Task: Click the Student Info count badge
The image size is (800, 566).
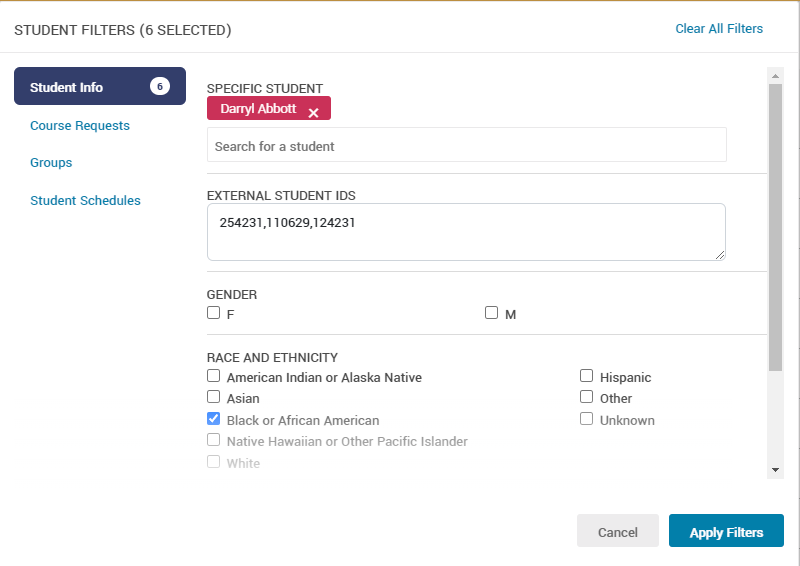Action: click(x=159, y=87)
